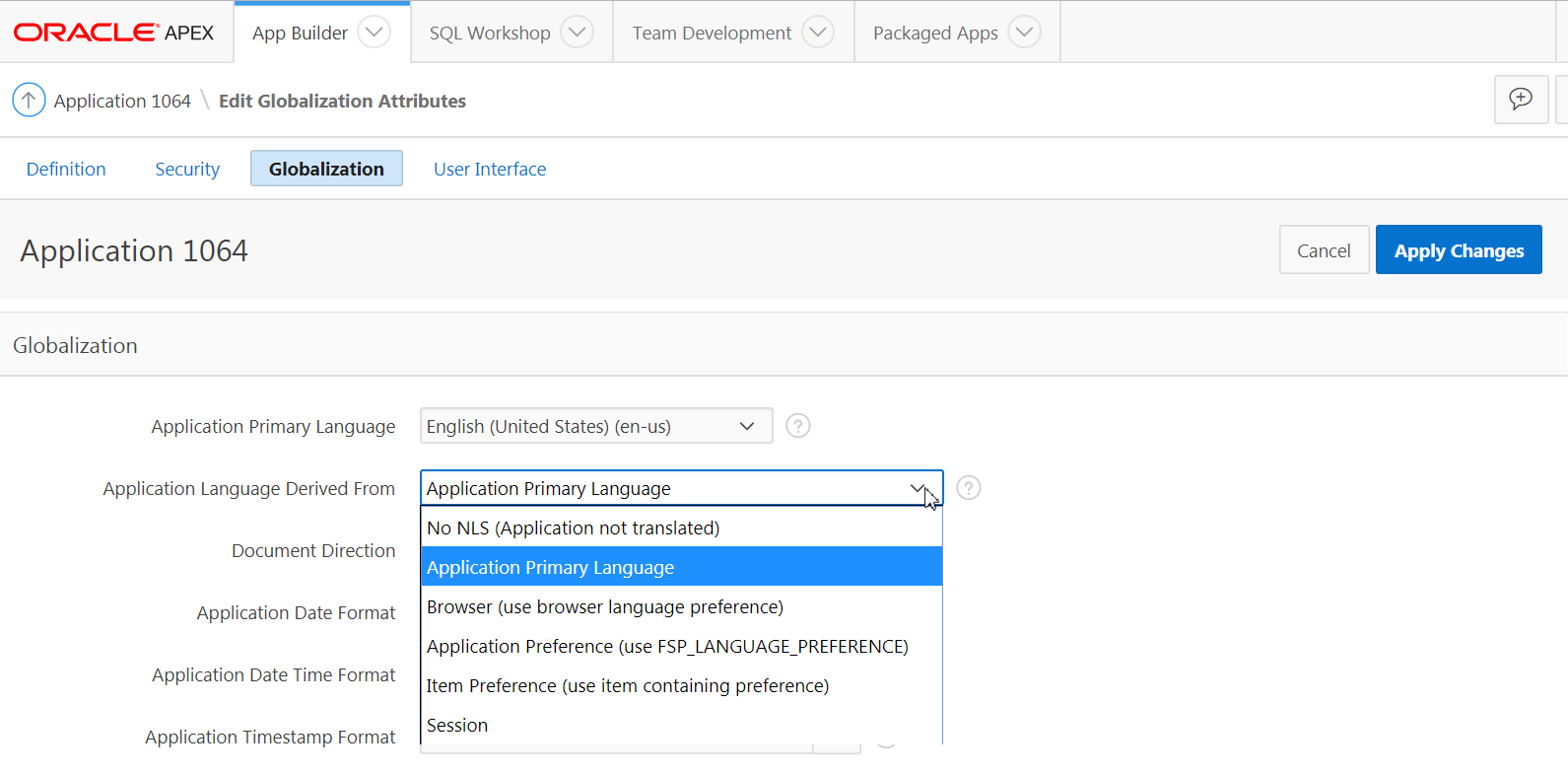Expand the Packaged Apps menu arrow

(1024, 33)
